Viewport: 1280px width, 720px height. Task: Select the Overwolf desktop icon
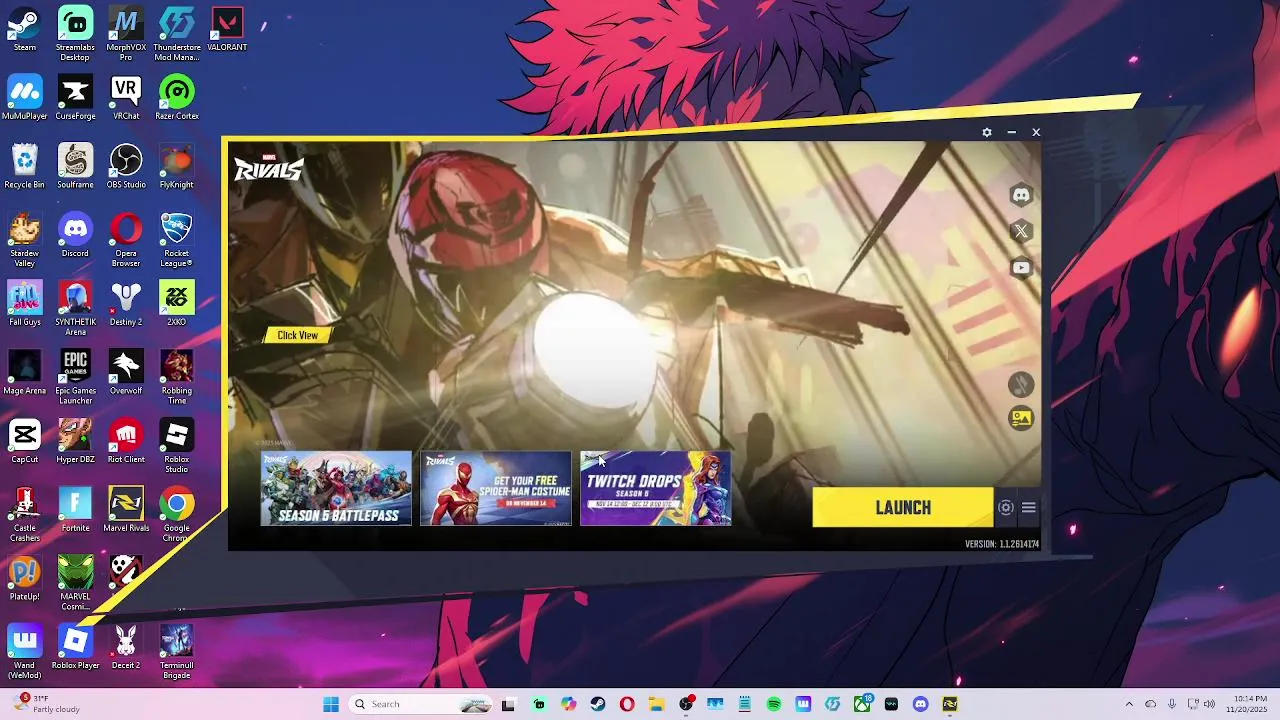pyautogui.click(x=126, y=372)
